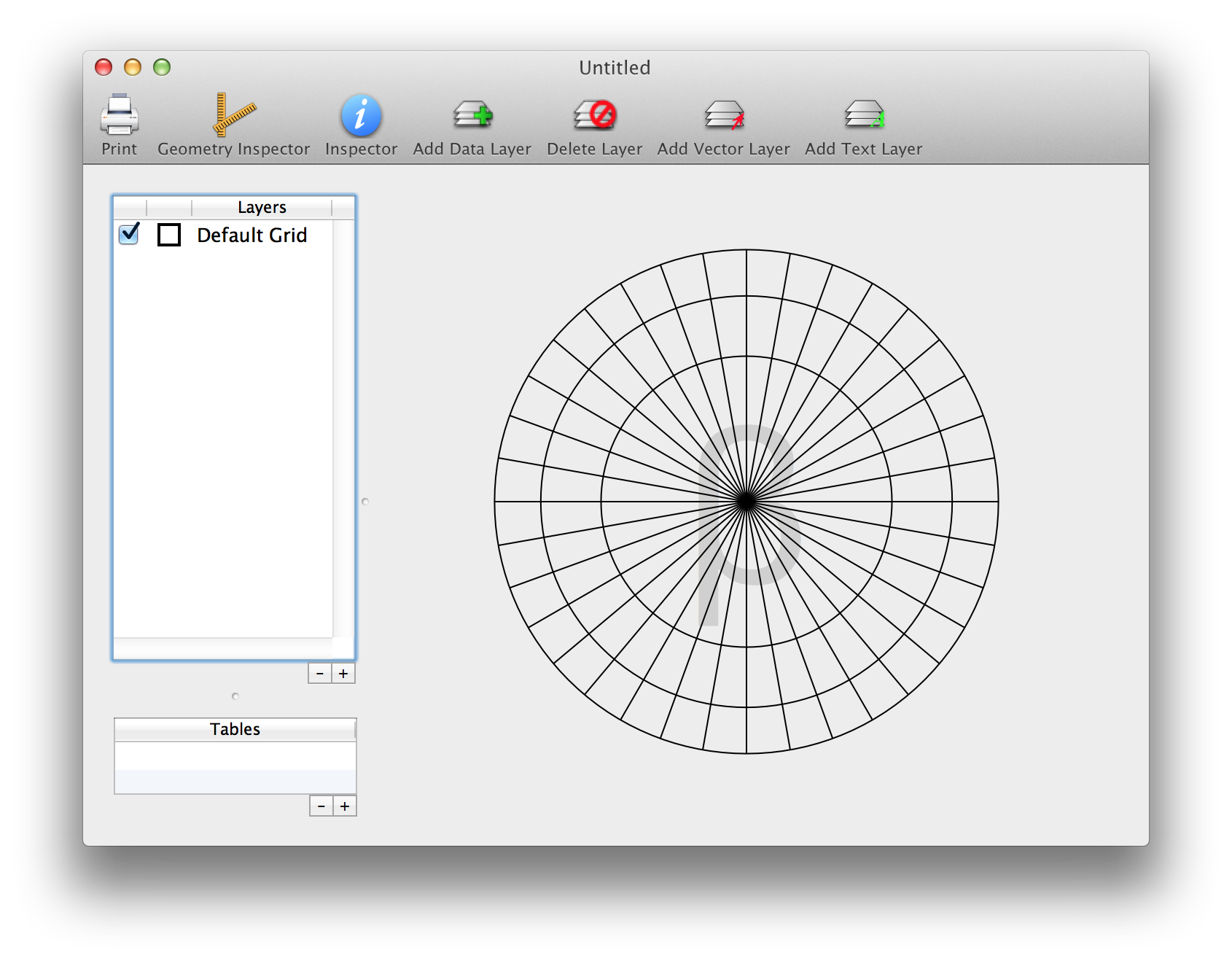Zoom the Untitled window with green button
This screenshot has width=1232, height=961.
pos(162,67)
